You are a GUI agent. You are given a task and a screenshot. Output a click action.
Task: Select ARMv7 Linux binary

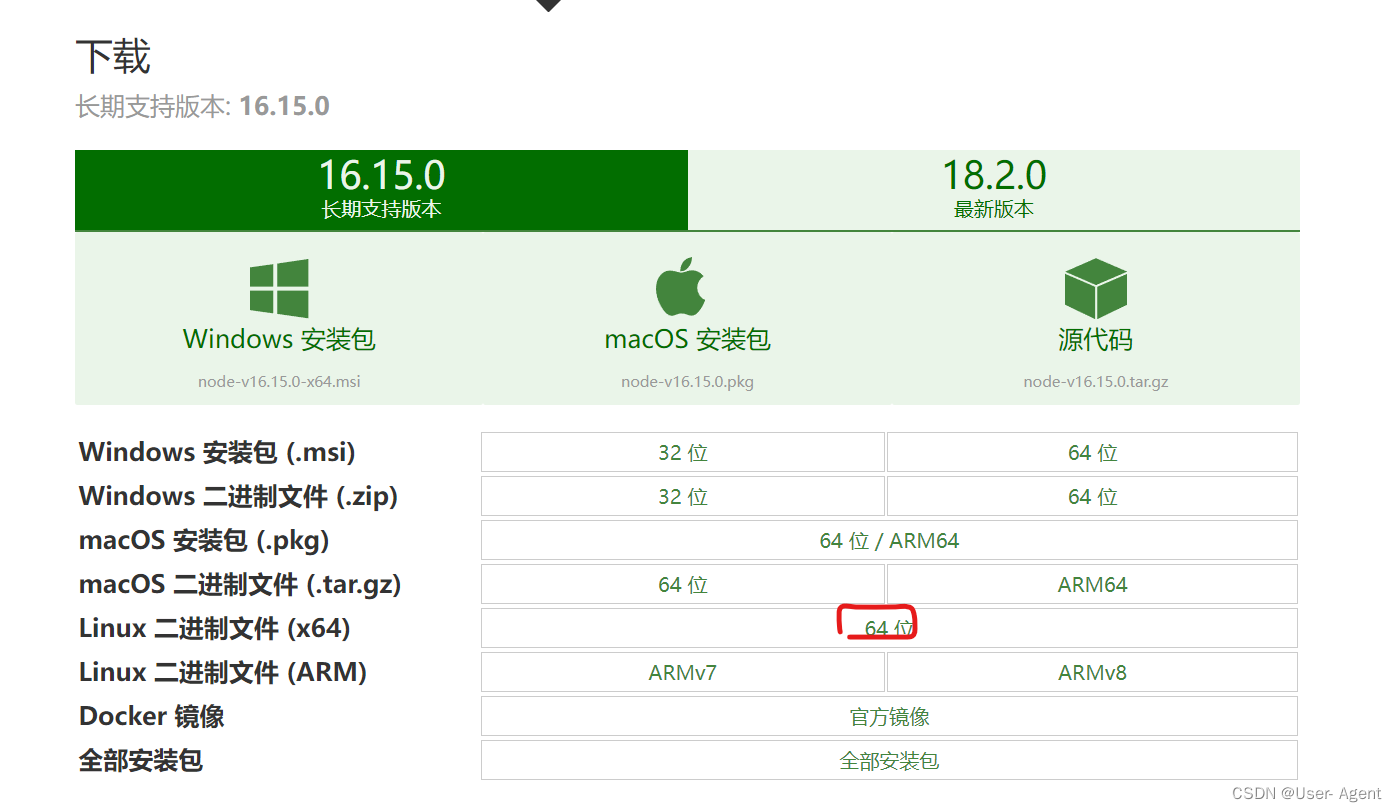tap(683, 672)
